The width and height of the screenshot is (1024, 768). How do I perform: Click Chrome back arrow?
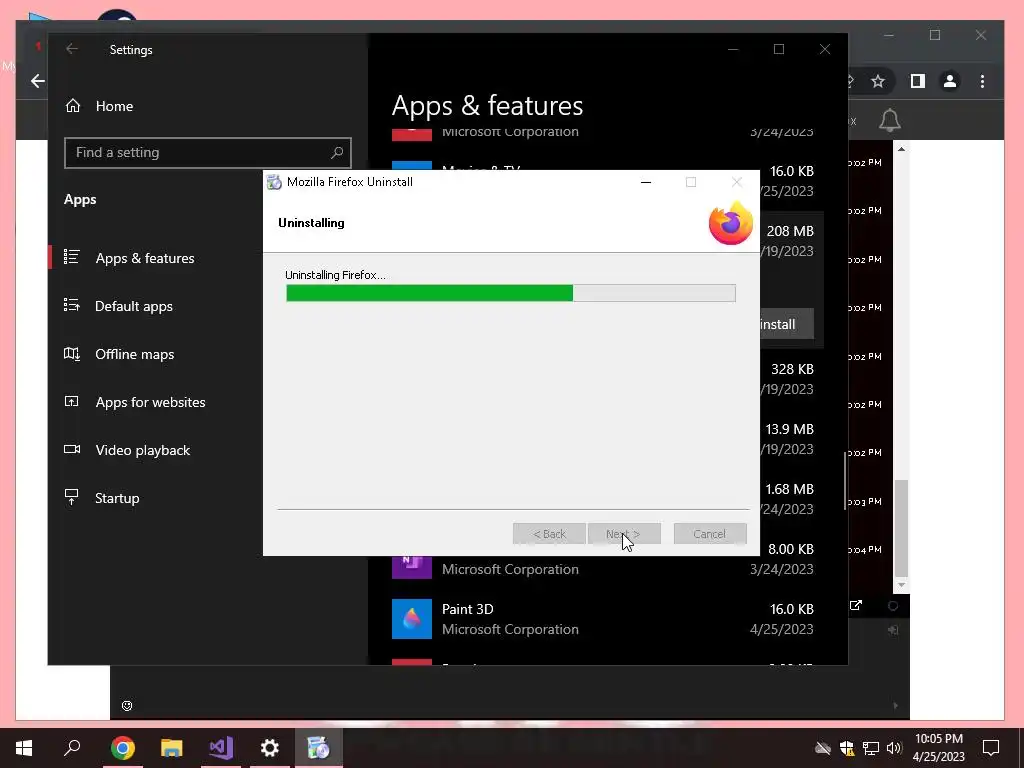[x=38, y=81]
